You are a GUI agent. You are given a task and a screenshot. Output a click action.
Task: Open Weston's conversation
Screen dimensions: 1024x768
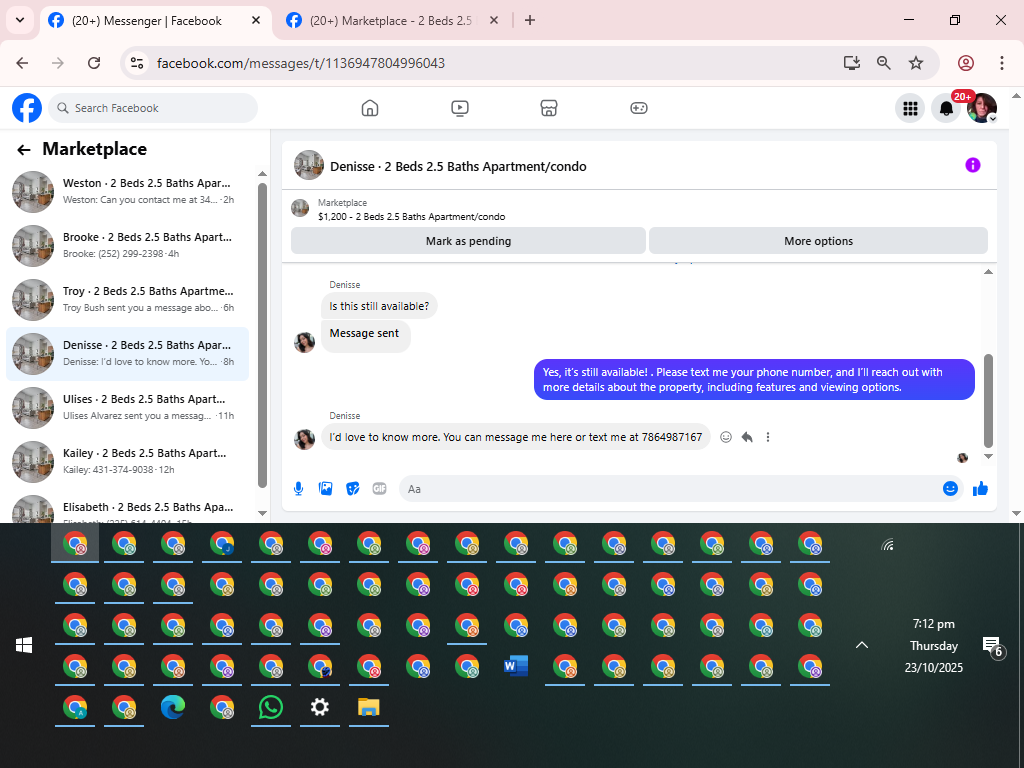127,191
